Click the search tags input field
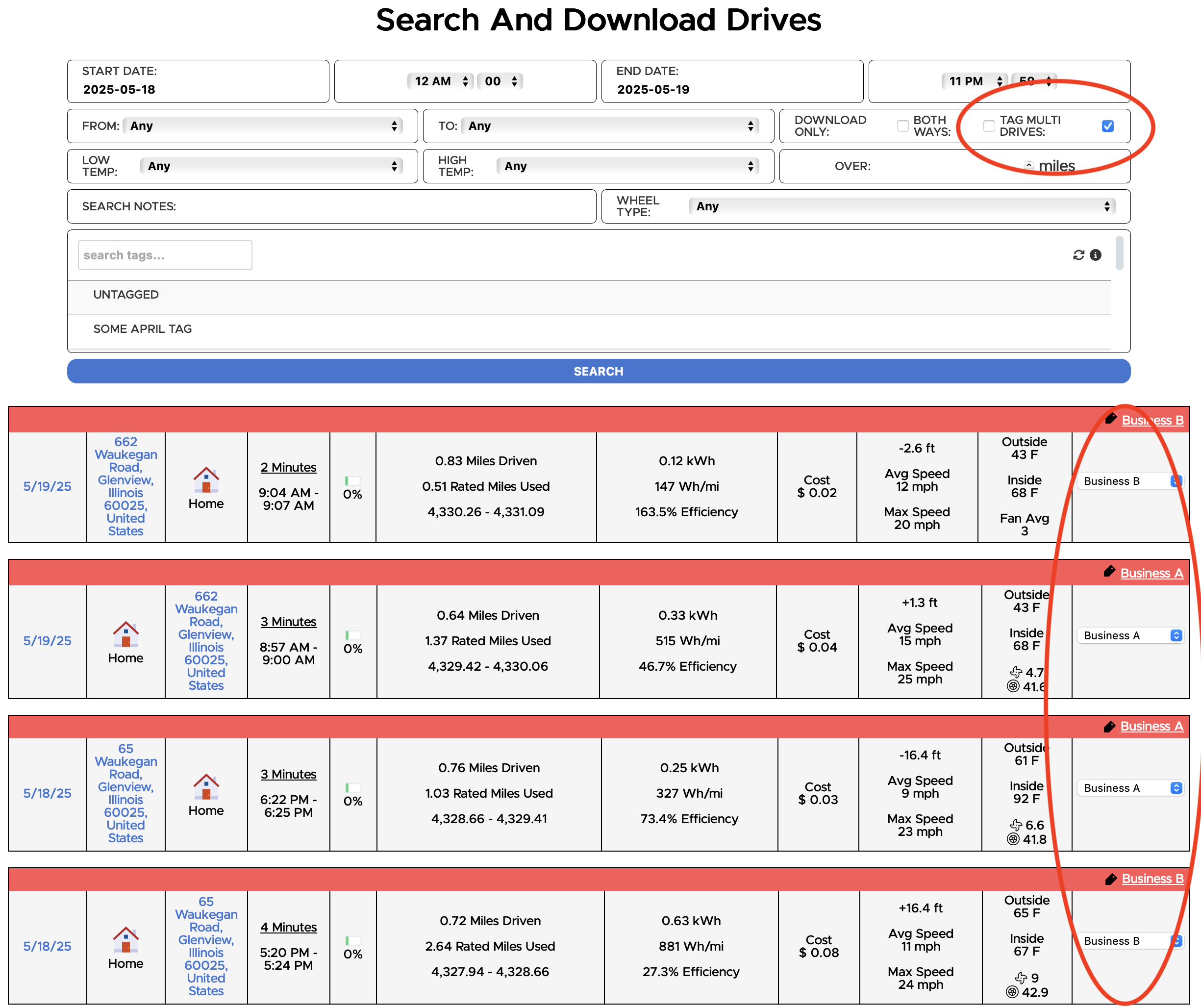 click(165, 255)
